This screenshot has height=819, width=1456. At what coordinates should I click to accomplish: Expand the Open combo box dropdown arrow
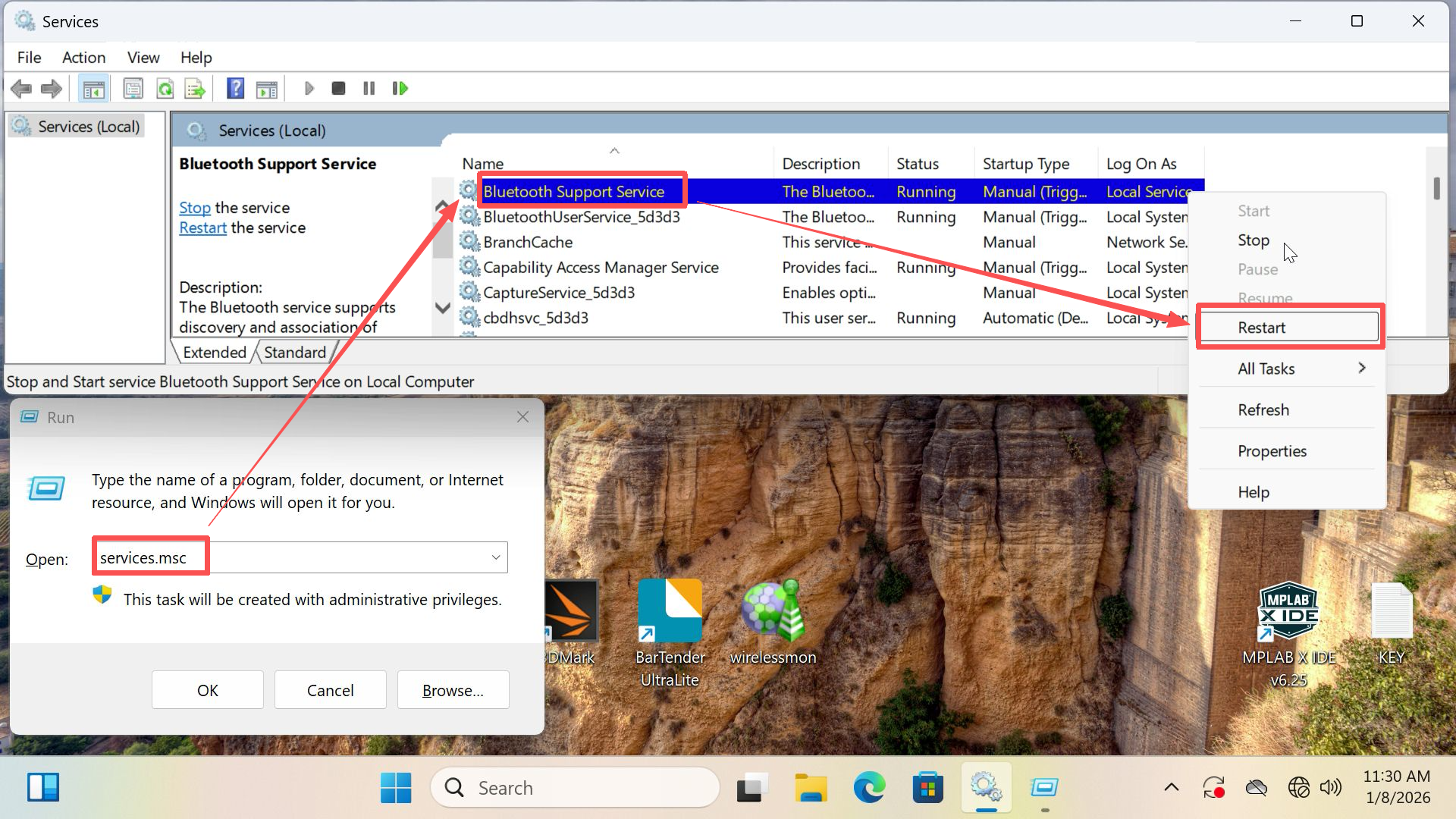[x=496, y=557]
